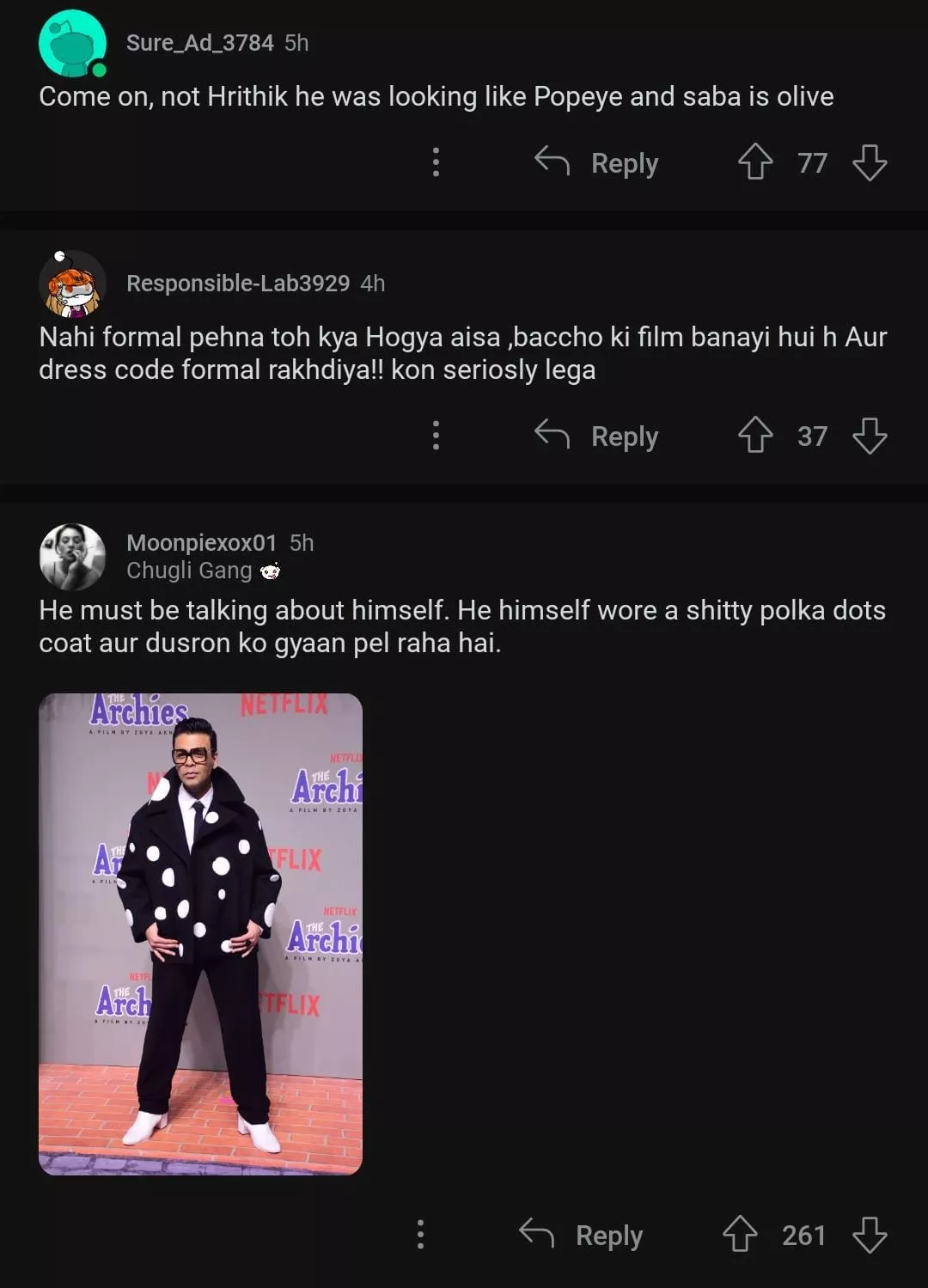
Task: Open Sure_Ad_3784 username link
Action: [199, 43]
